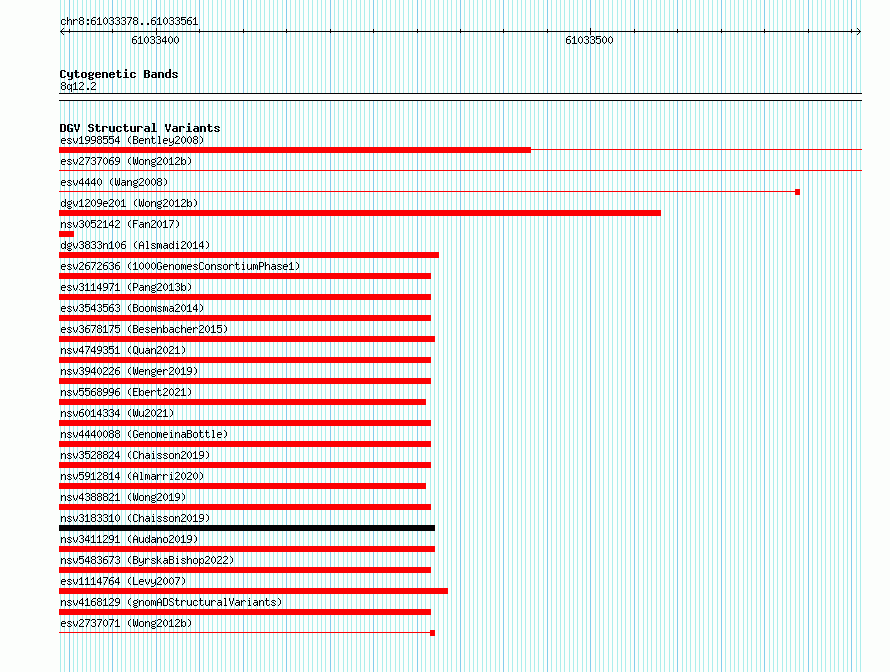Image resolution: width=890 pixels, height=672 pixels.
Task: Click the esv4440 (Wang2008) label
Action: click(114, 182)
